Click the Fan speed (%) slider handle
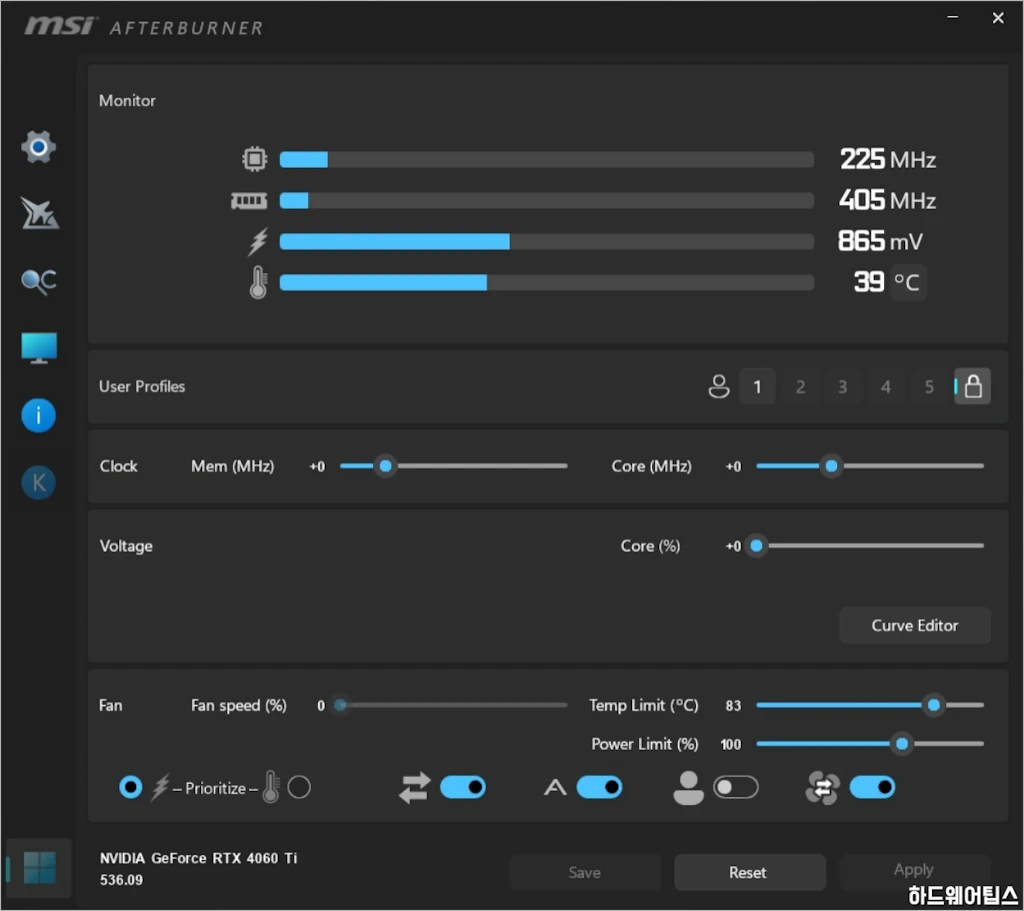This screenshot has width=1024, height=911. tap(340, 705)
